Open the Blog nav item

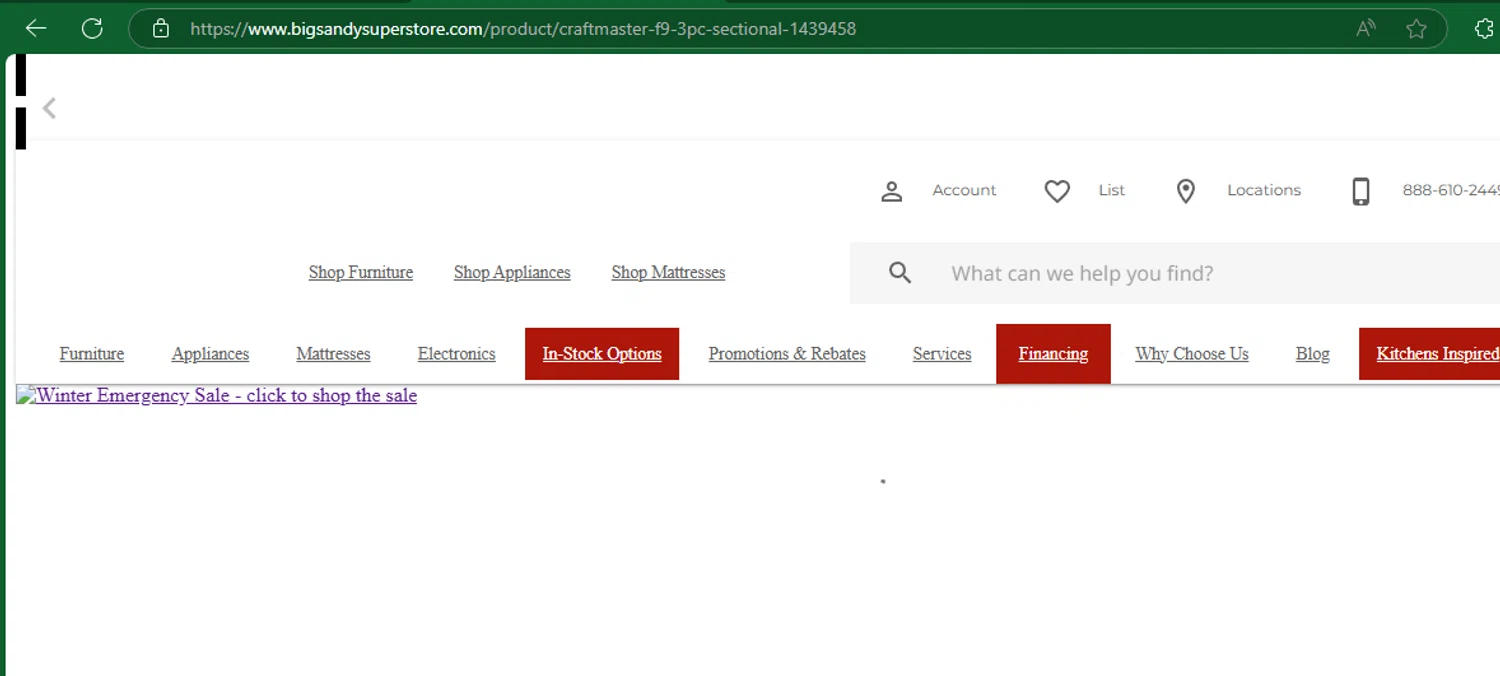[1312, 354]
